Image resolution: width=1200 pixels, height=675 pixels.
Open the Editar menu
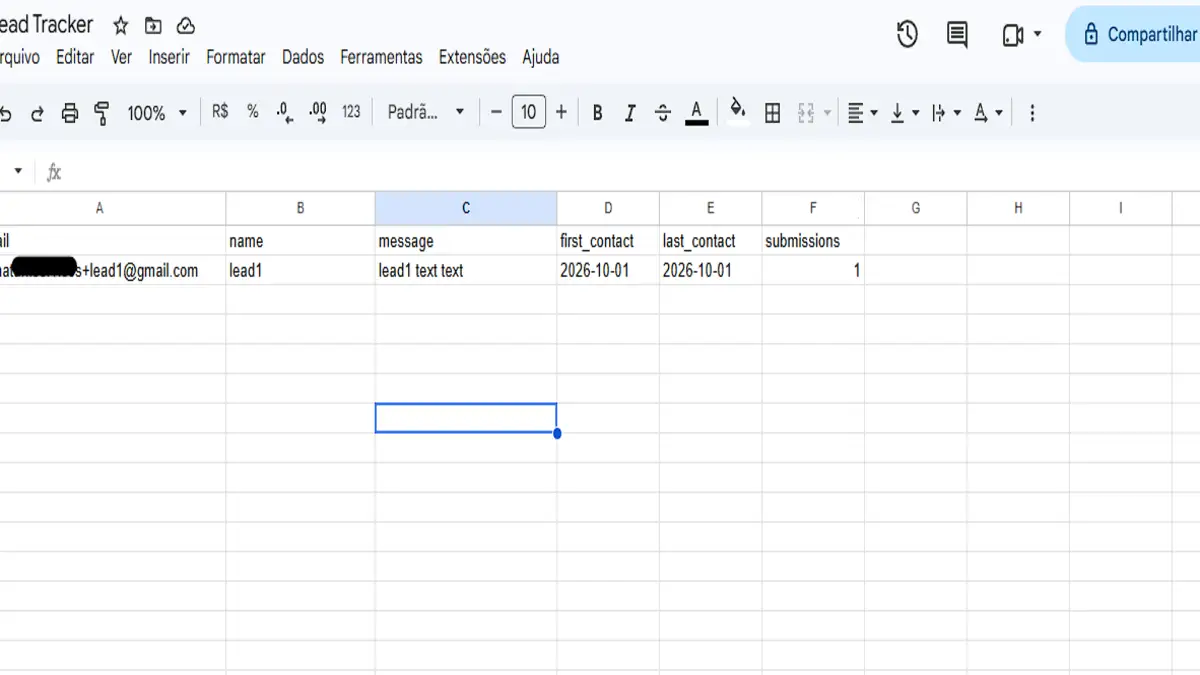(75, 57)
